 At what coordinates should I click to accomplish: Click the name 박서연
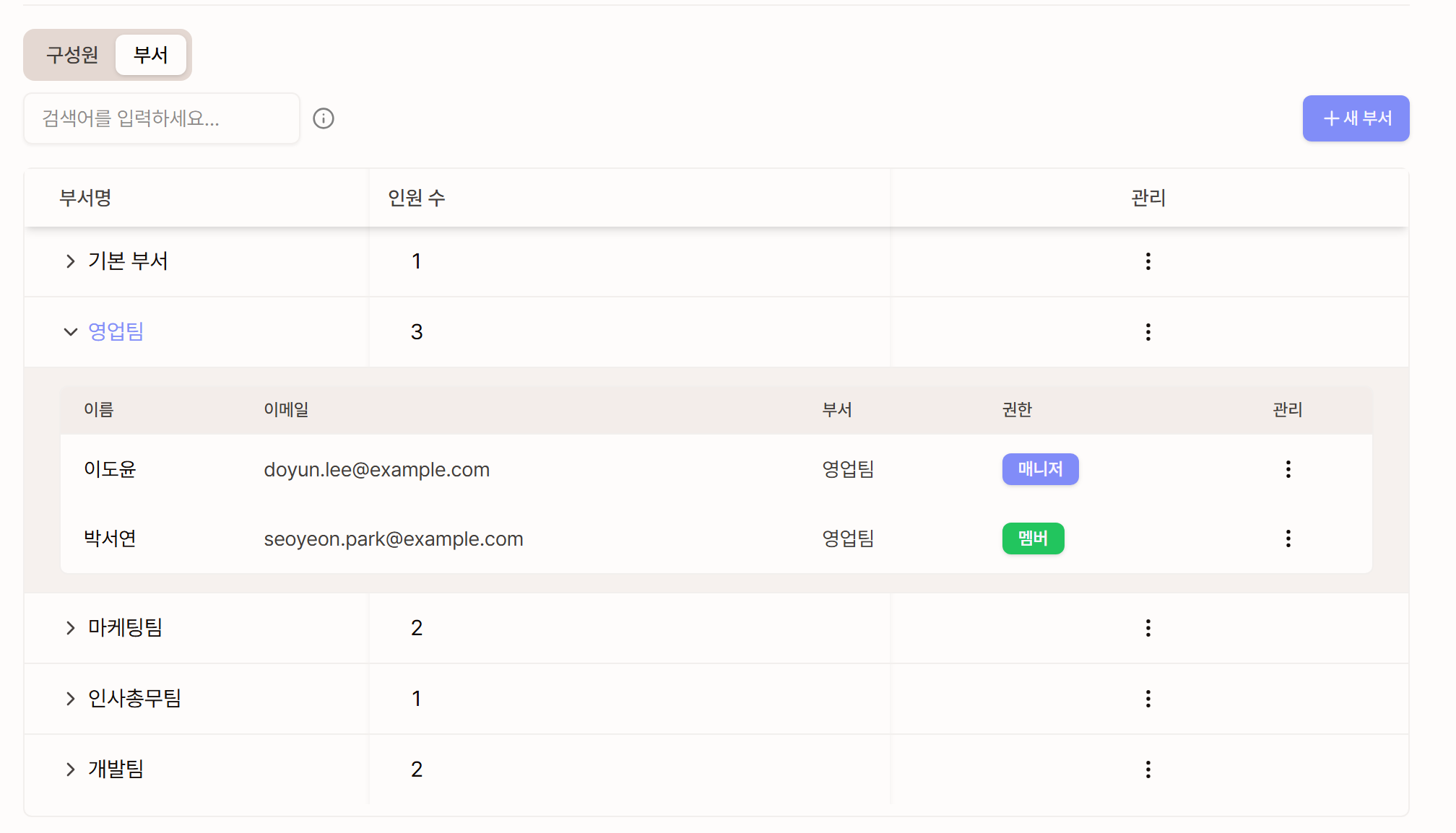pyautogui.click(x=110, y=538)
